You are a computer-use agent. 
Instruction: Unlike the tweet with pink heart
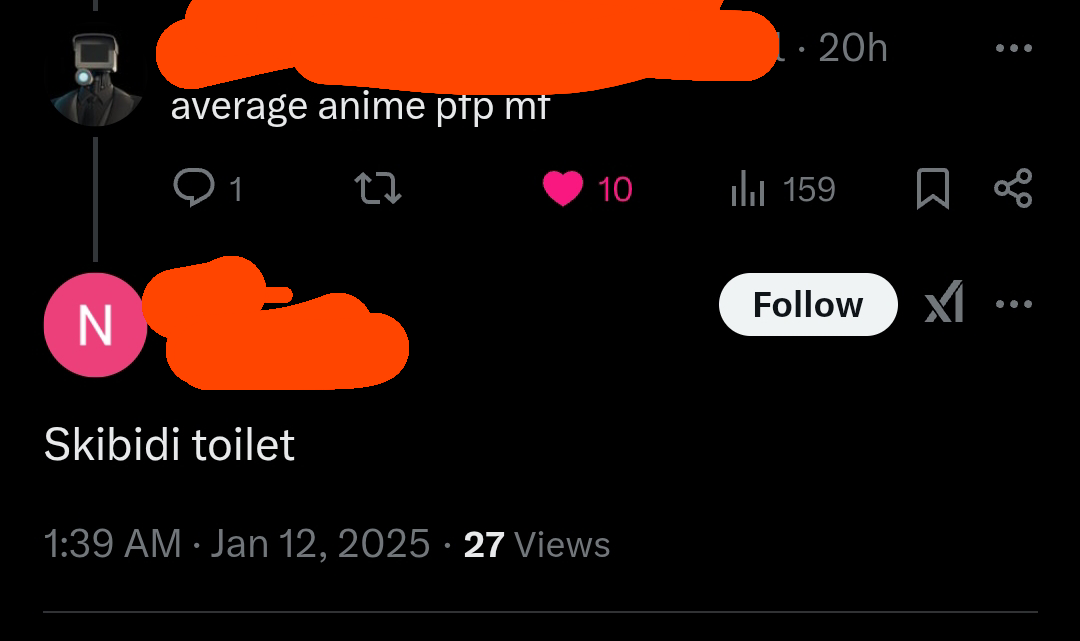(x=563, y=189)
